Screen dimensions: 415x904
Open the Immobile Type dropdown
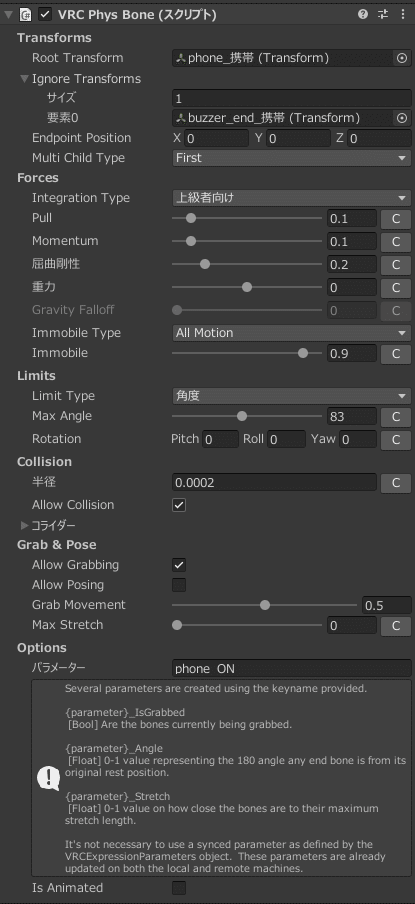pos(292,333)
